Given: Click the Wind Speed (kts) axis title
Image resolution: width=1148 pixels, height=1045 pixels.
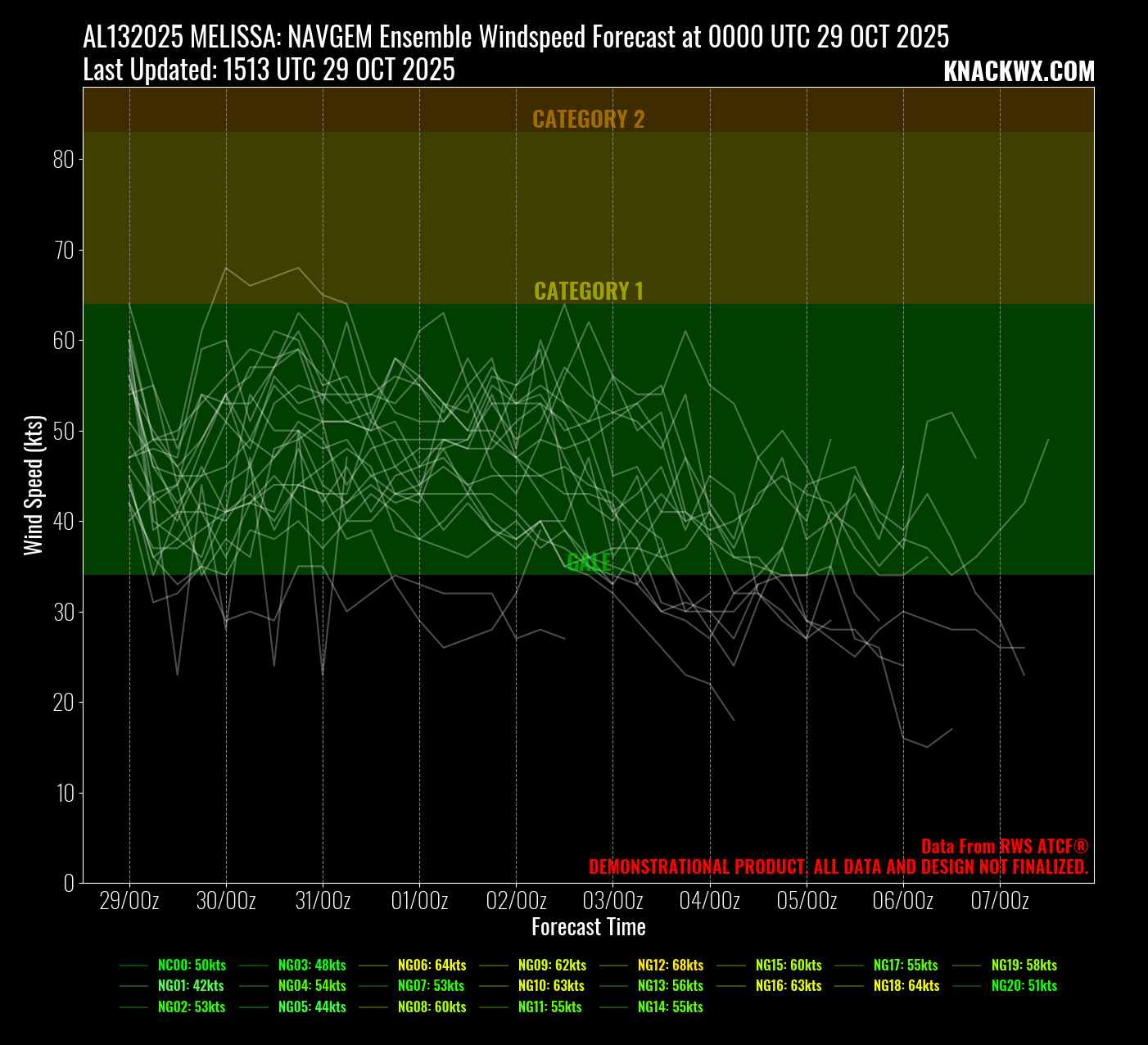Looking at the screenshot, I should coord(34,485).
